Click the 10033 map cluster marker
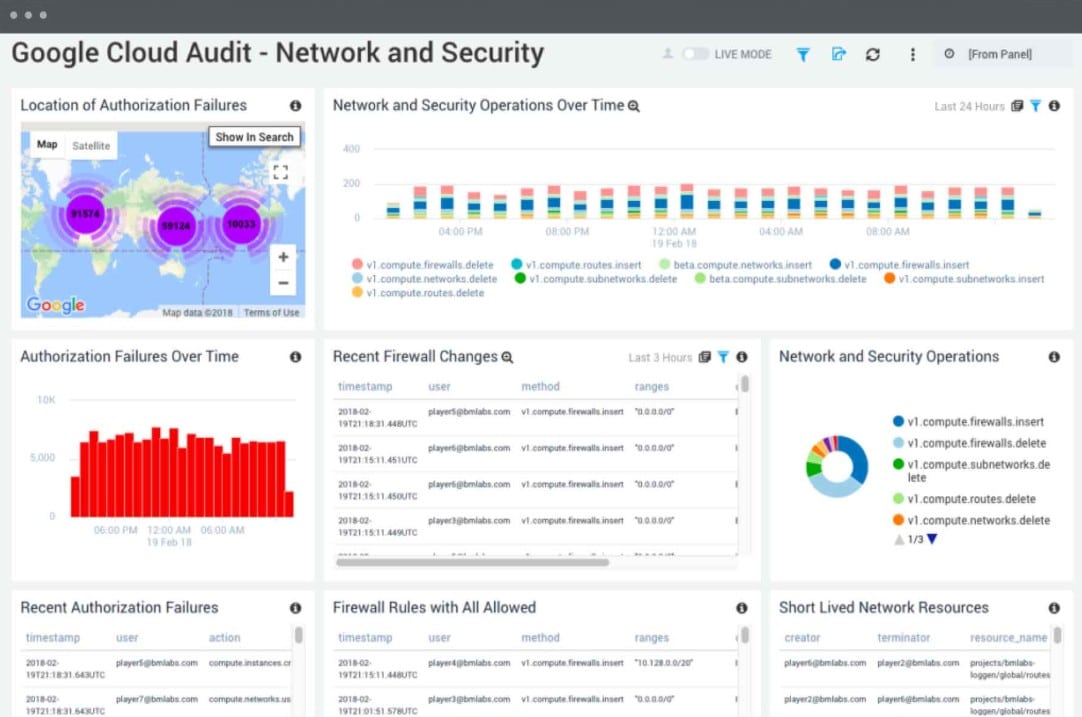 (241, 224)
